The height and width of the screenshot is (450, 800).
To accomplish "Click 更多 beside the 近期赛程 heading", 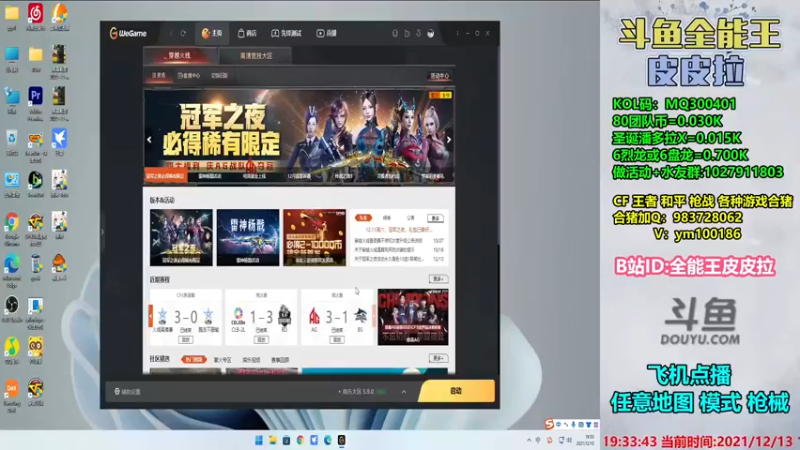I will [x=438, y=279].
